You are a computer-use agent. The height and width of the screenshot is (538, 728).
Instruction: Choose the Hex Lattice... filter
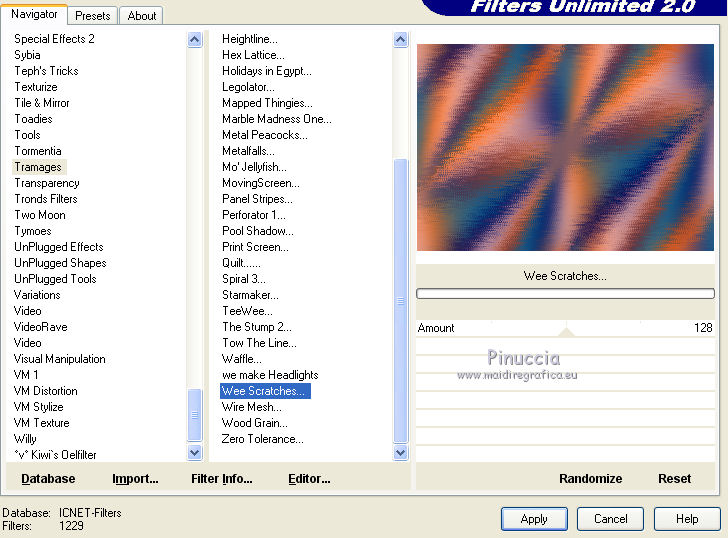click(254, 55)
